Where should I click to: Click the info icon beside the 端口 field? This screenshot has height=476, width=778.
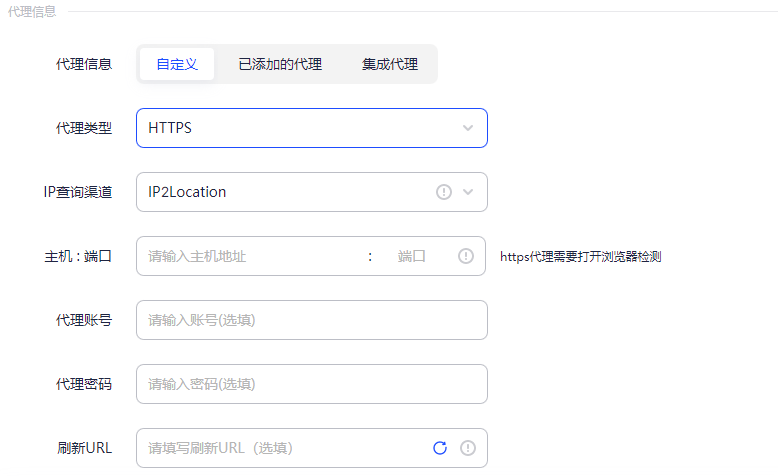[466, 256]
